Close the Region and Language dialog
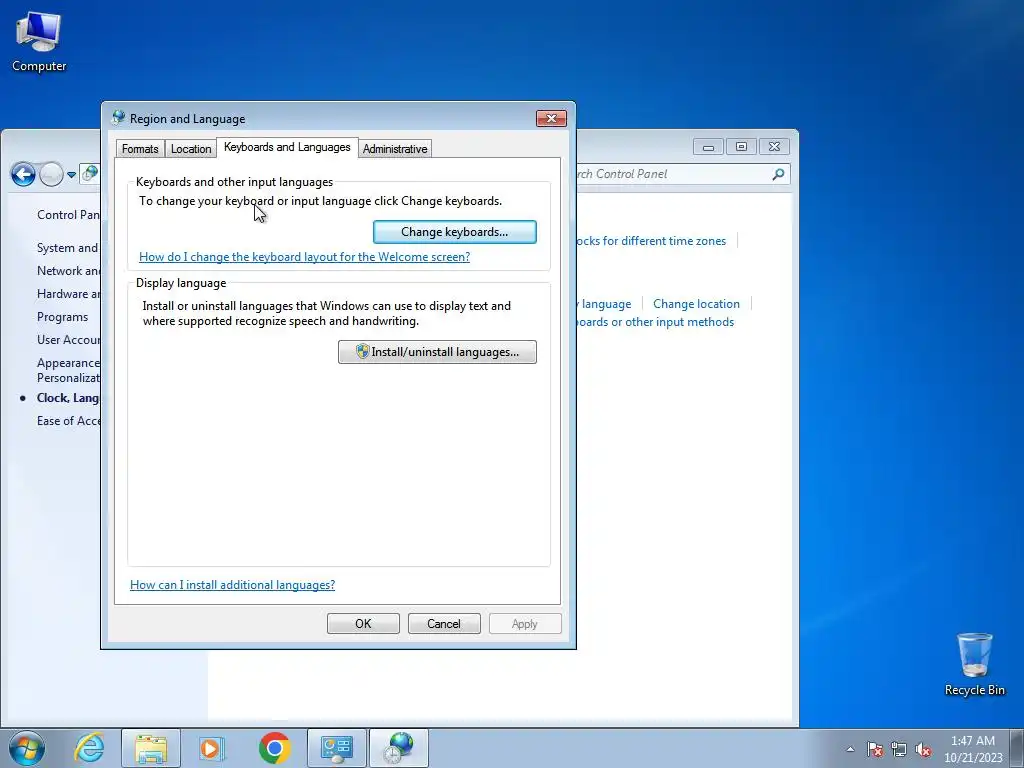Viewport: 1024px width, 768px height. tap(551, 118)
